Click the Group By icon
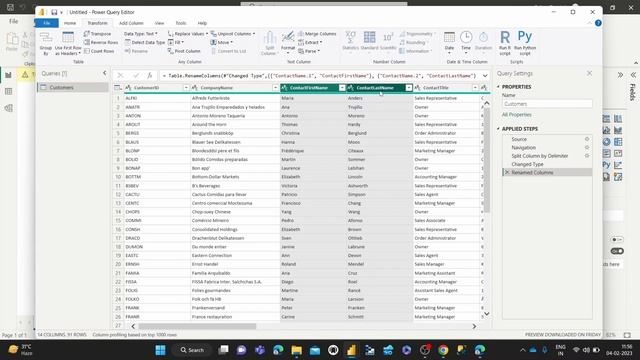Screen dimensions: 640x360 pyautogui.click(x=46, y=43)
